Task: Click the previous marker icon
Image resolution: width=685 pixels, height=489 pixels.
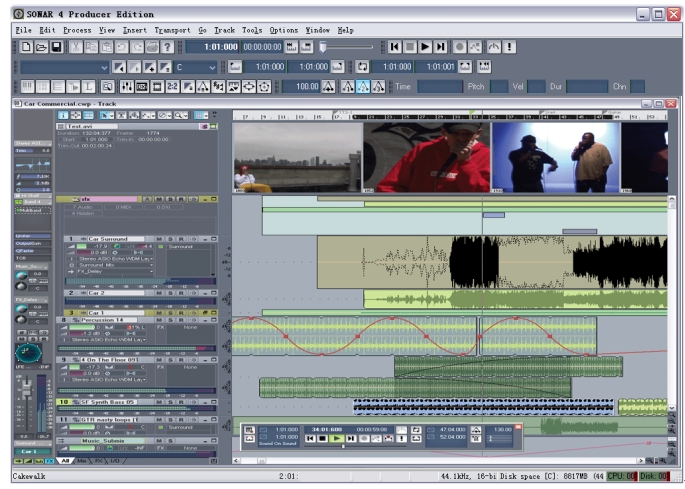Action: [119, 67]
